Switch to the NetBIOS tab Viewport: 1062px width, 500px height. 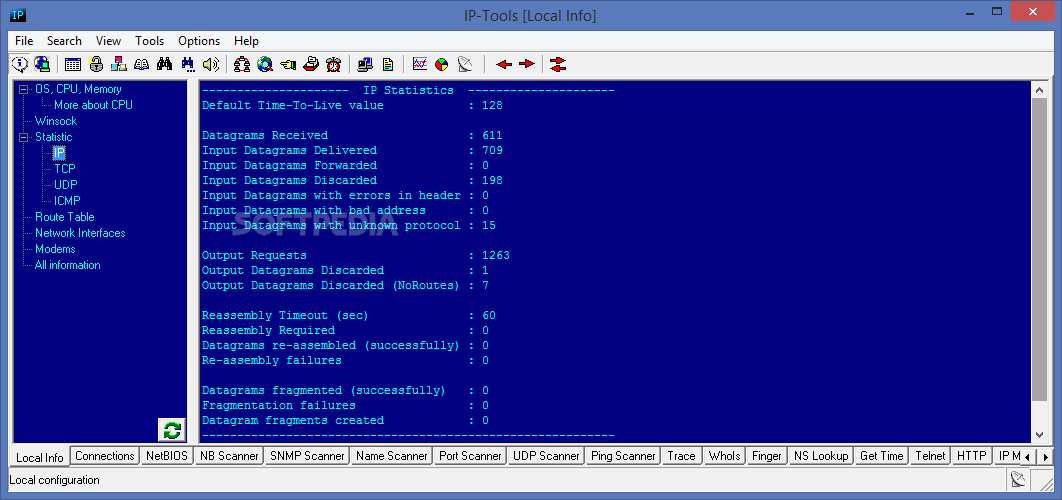coord(167,456)
